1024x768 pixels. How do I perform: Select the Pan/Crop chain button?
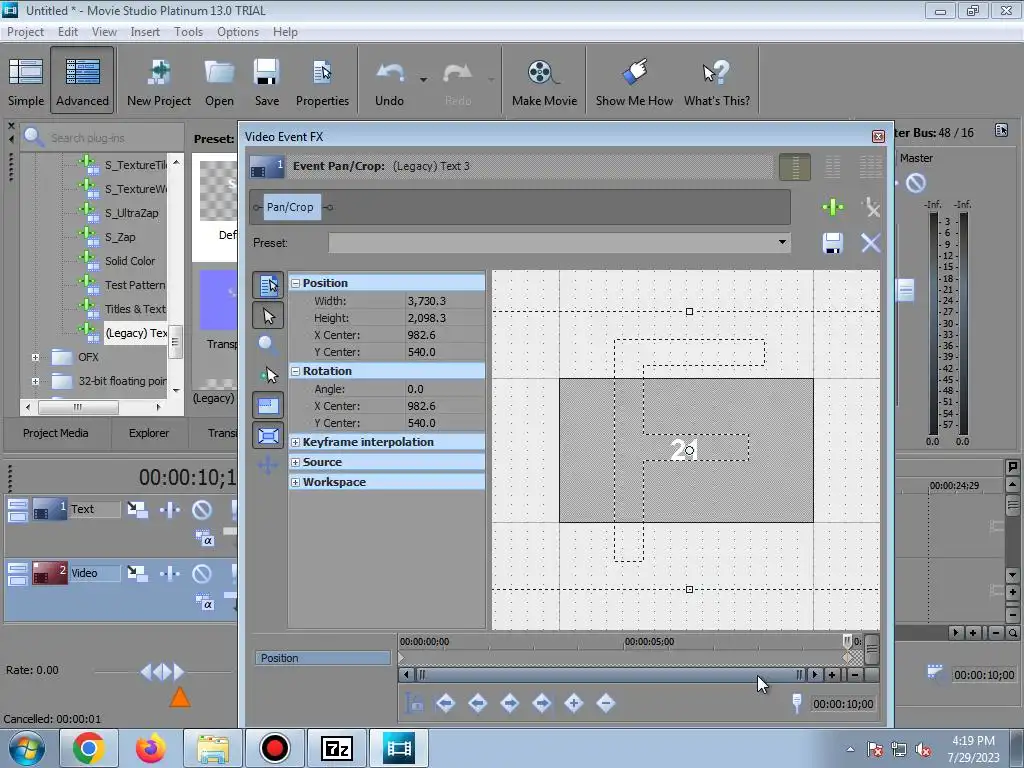pyautogui.click(x=290, y=207)
